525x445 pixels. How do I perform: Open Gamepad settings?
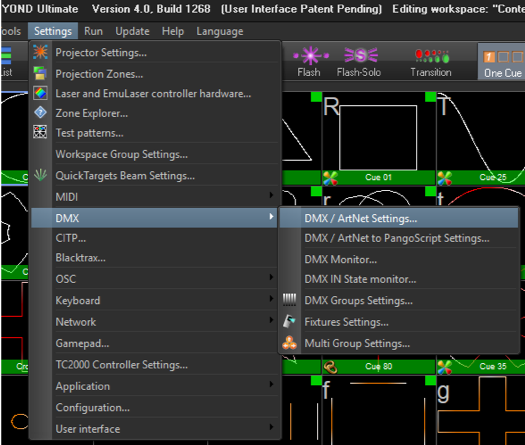tap(154, 343)
